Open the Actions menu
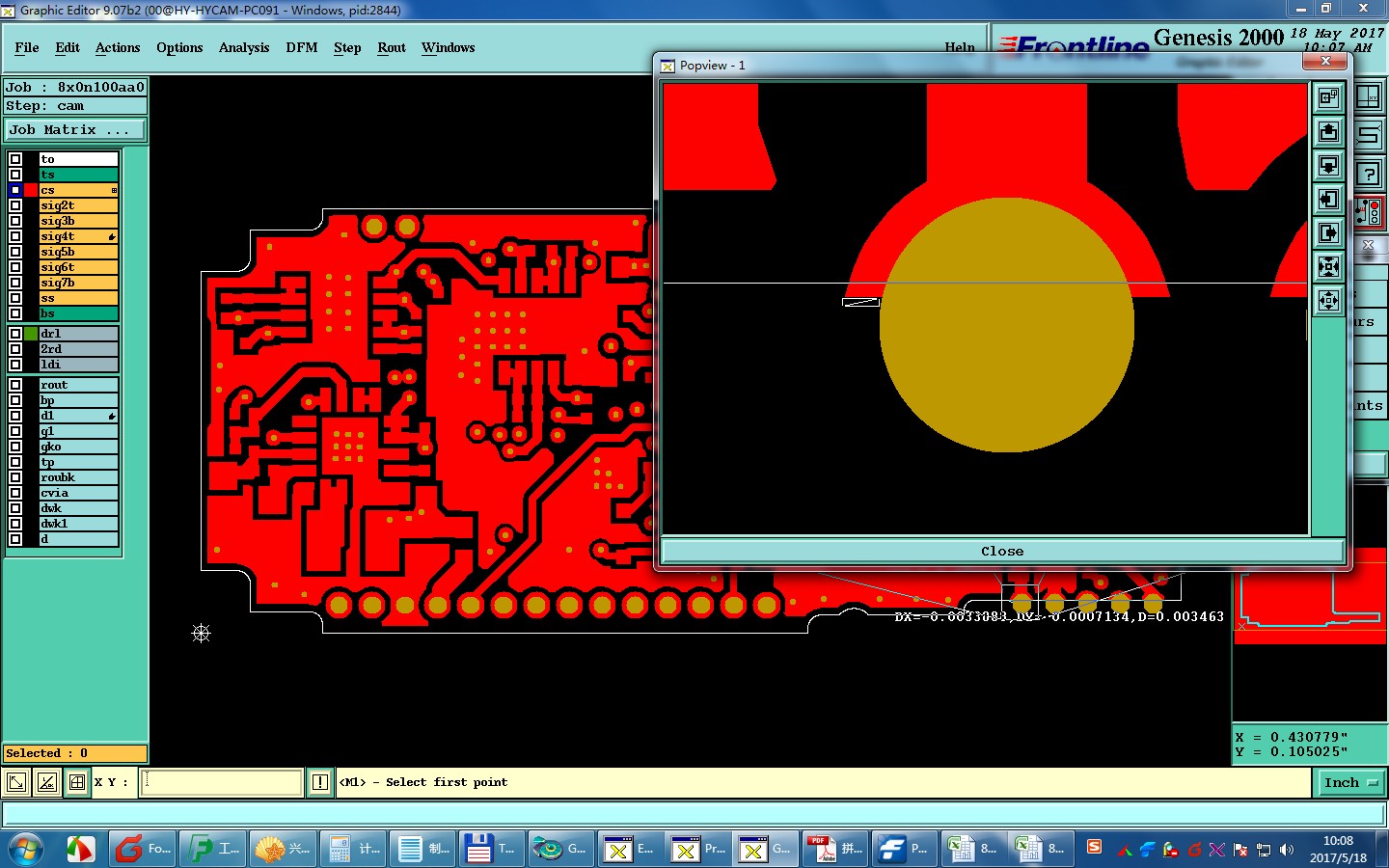The image size is (1389, 868). (118, 47)
